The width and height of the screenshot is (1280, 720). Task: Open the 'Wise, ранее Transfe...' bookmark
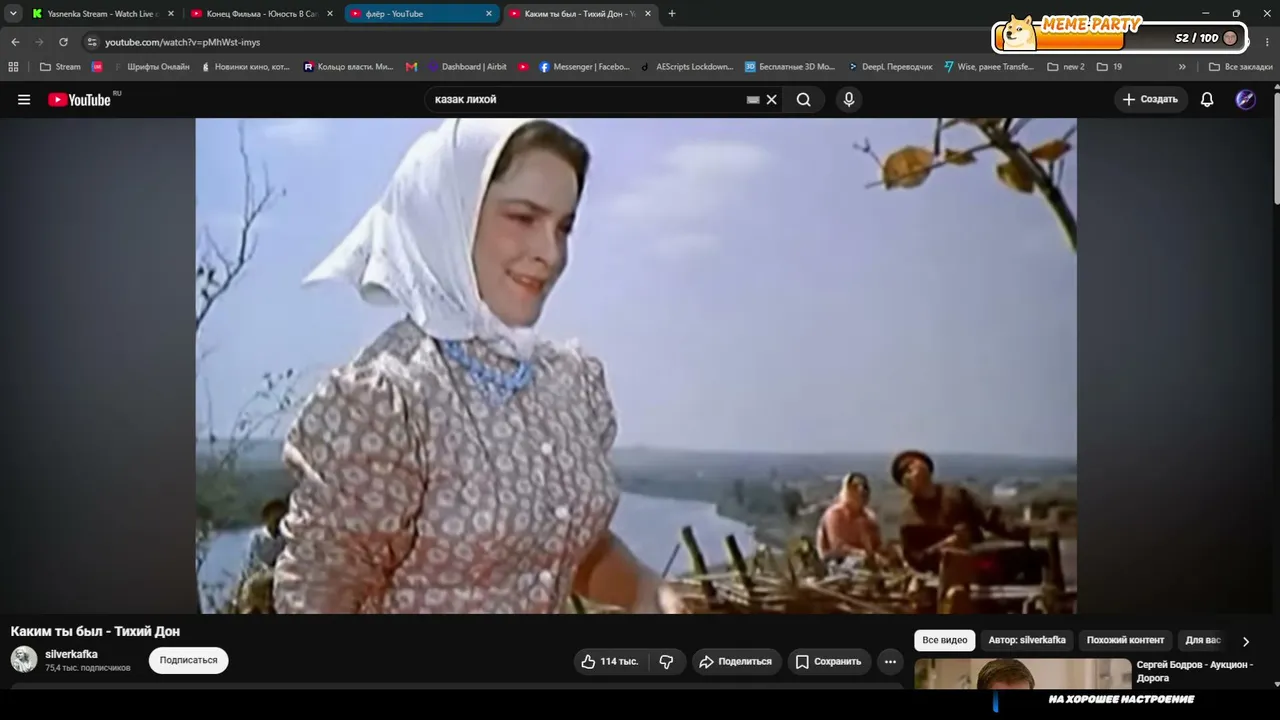point(989,67)
